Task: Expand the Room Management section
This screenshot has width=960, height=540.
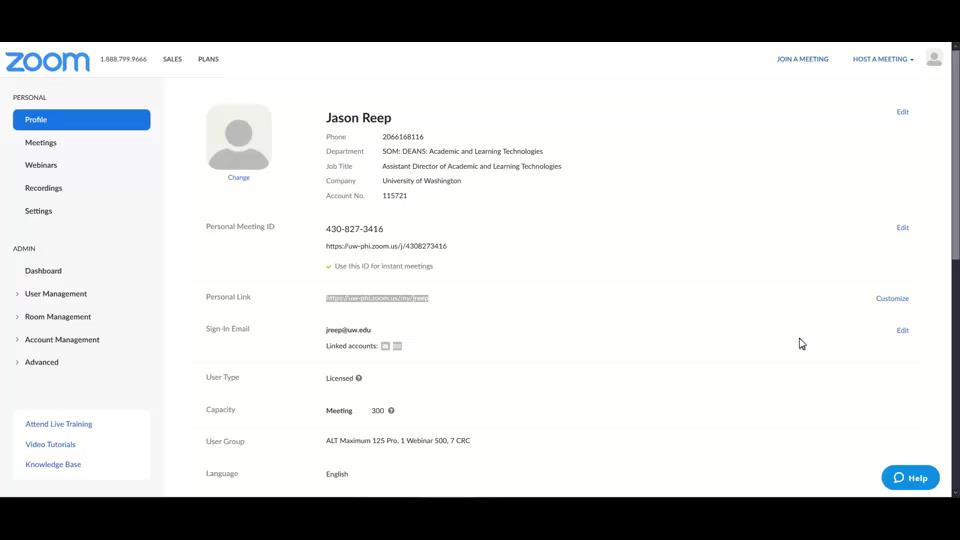Action: coord(57,317)
